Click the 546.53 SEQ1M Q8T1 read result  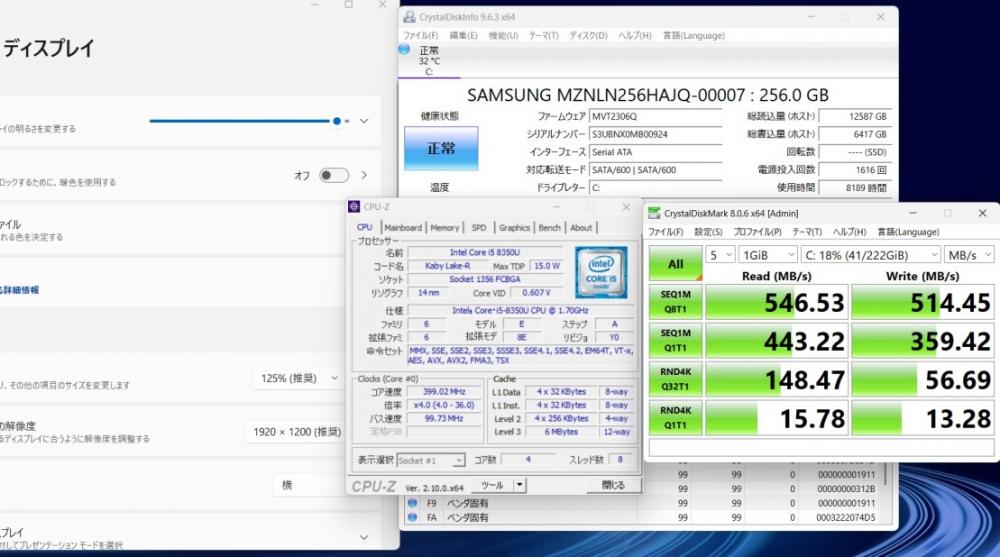coord(777,302)
